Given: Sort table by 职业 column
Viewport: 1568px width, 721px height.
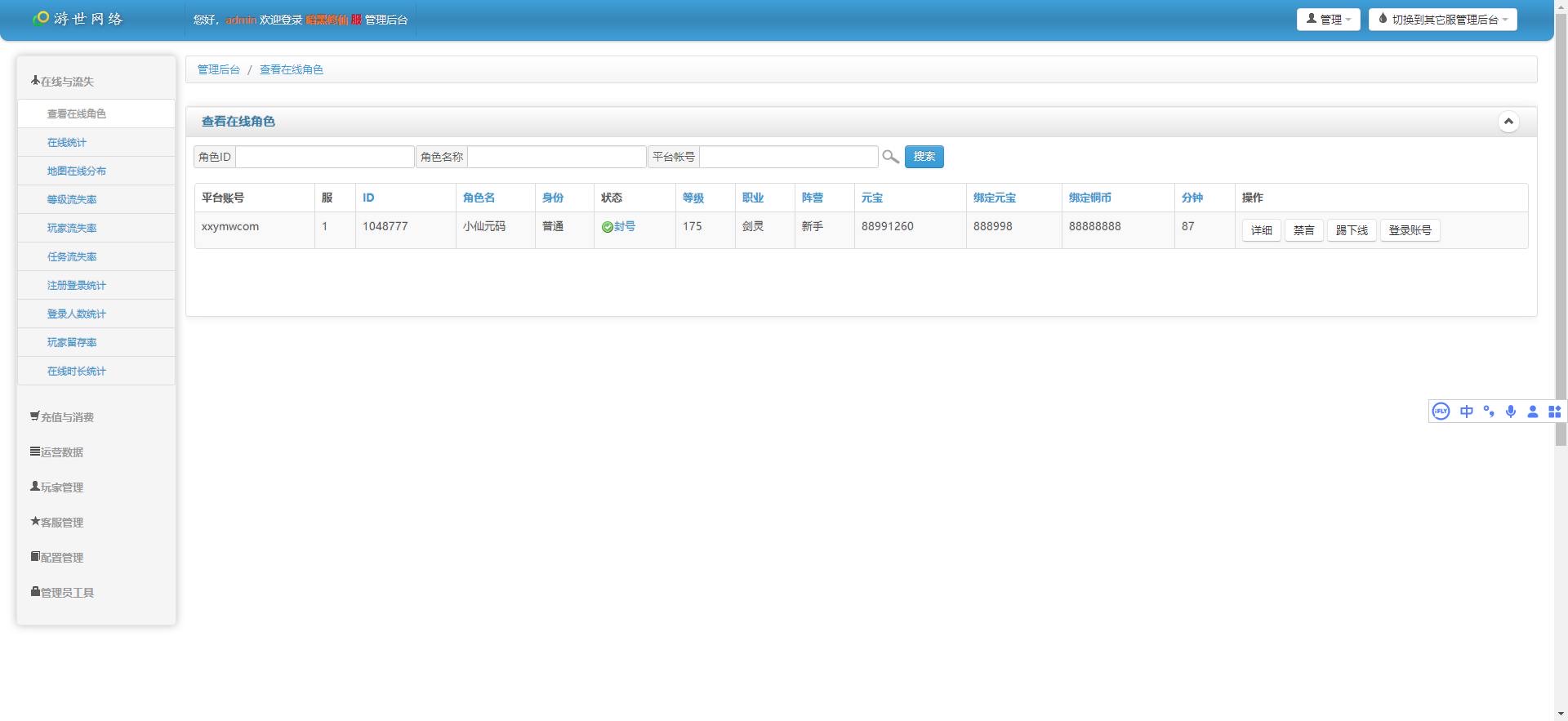Looking at the screenshot, I should [753, 198].
